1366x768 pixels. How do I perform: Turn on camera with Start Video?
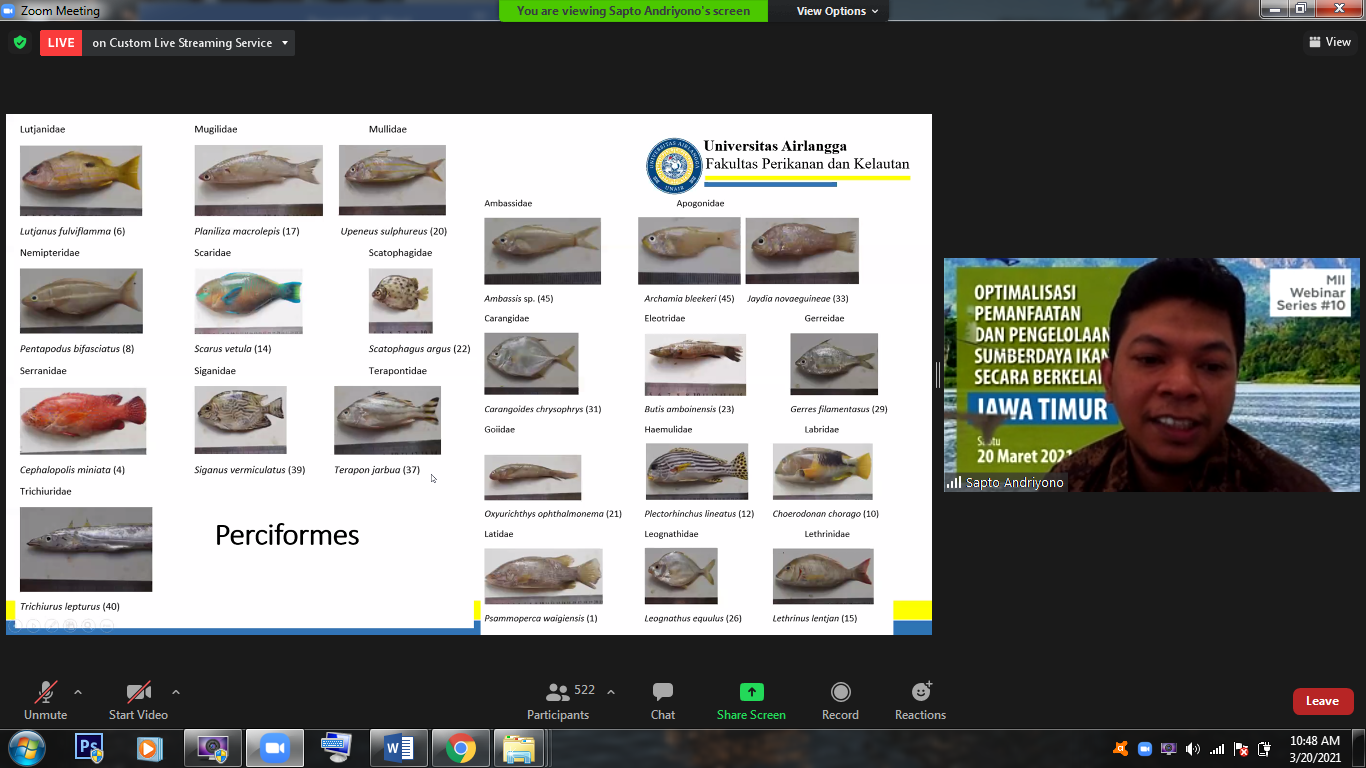click(x=138, y=700)
